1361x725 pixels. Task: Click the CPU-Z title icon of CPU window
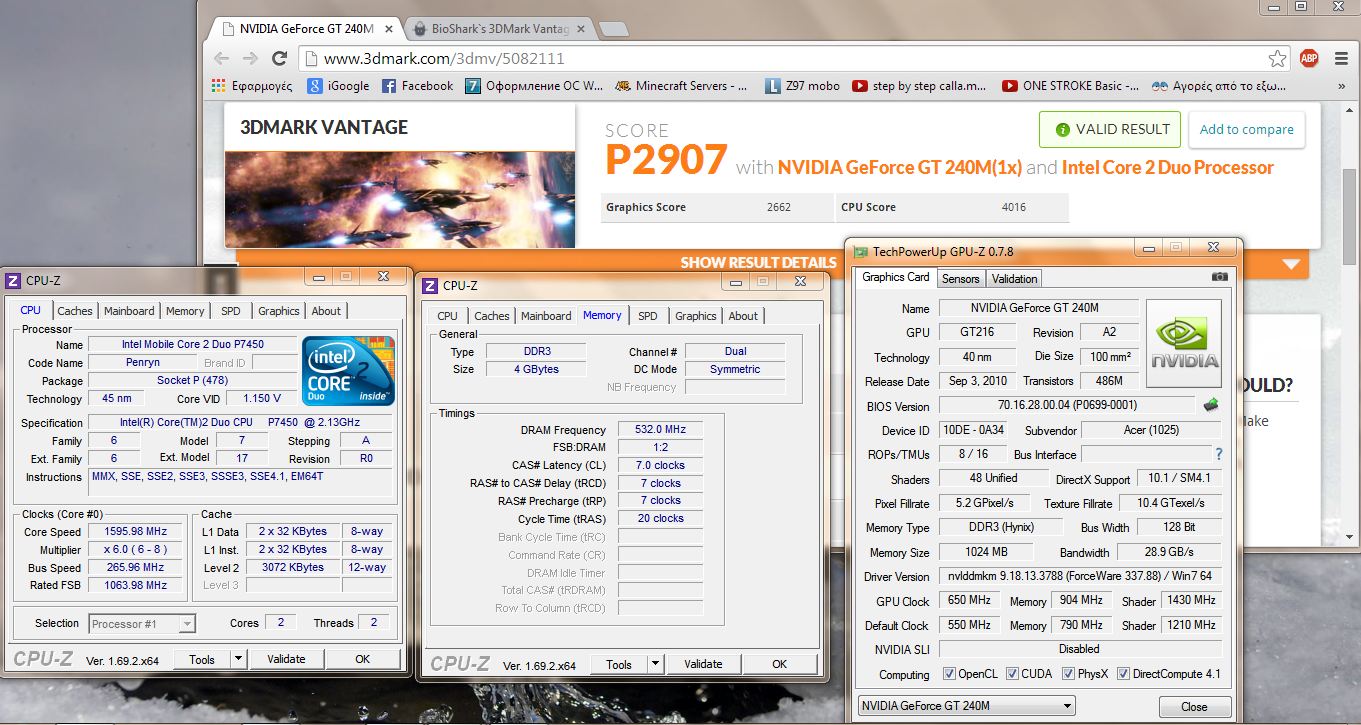[13, 281]
